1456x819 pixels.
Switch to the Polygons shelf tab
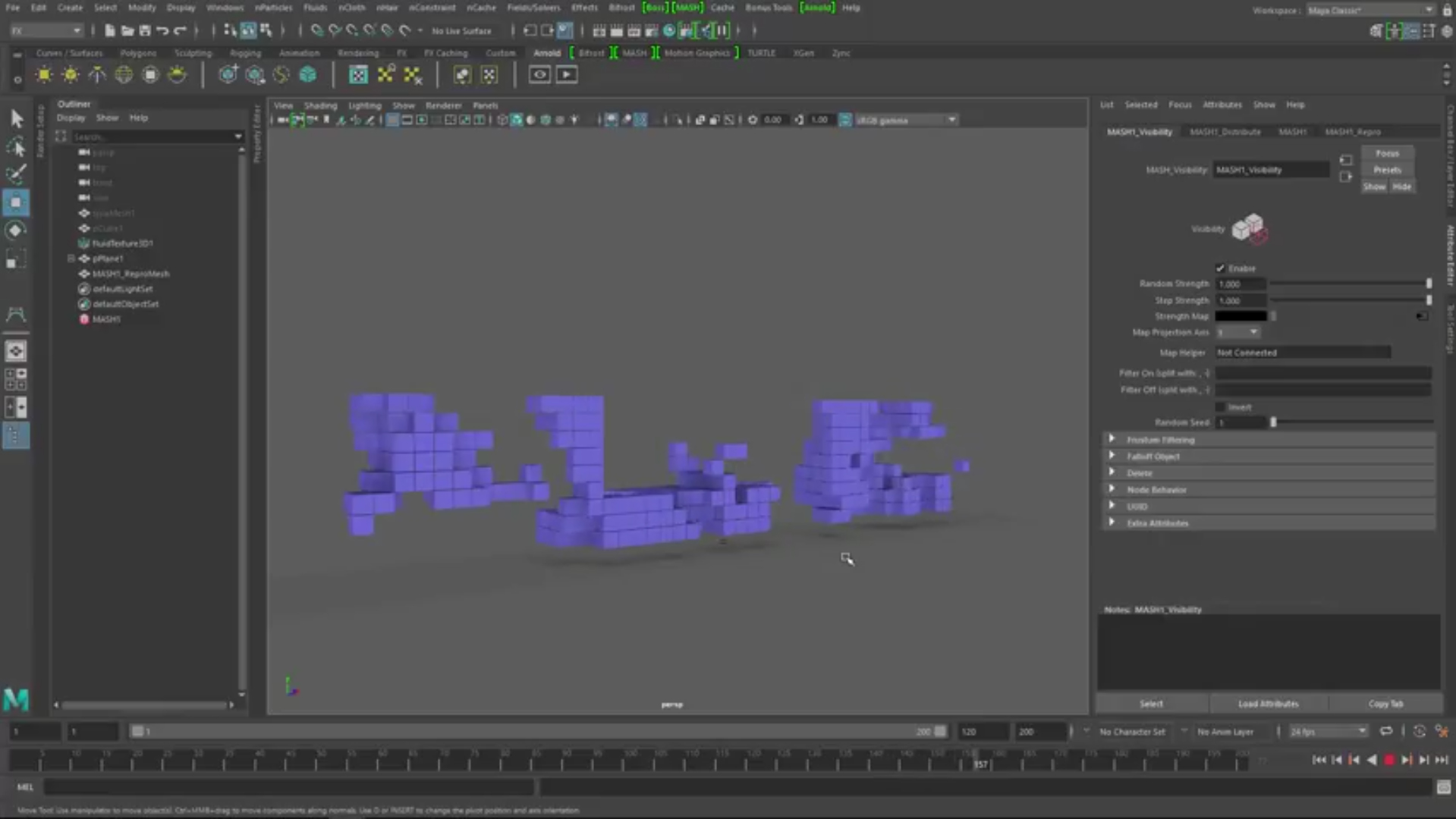coord(138,53)
